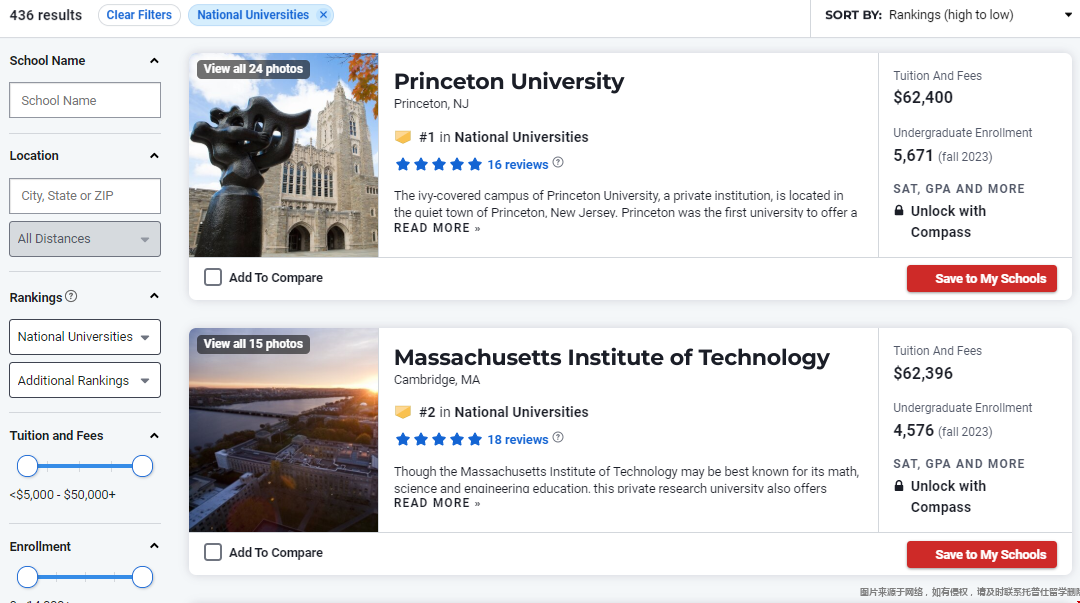Screen dimensions: 1080x603
Task: Open the National Universities rankings dropdown
Action: [85, 337]
